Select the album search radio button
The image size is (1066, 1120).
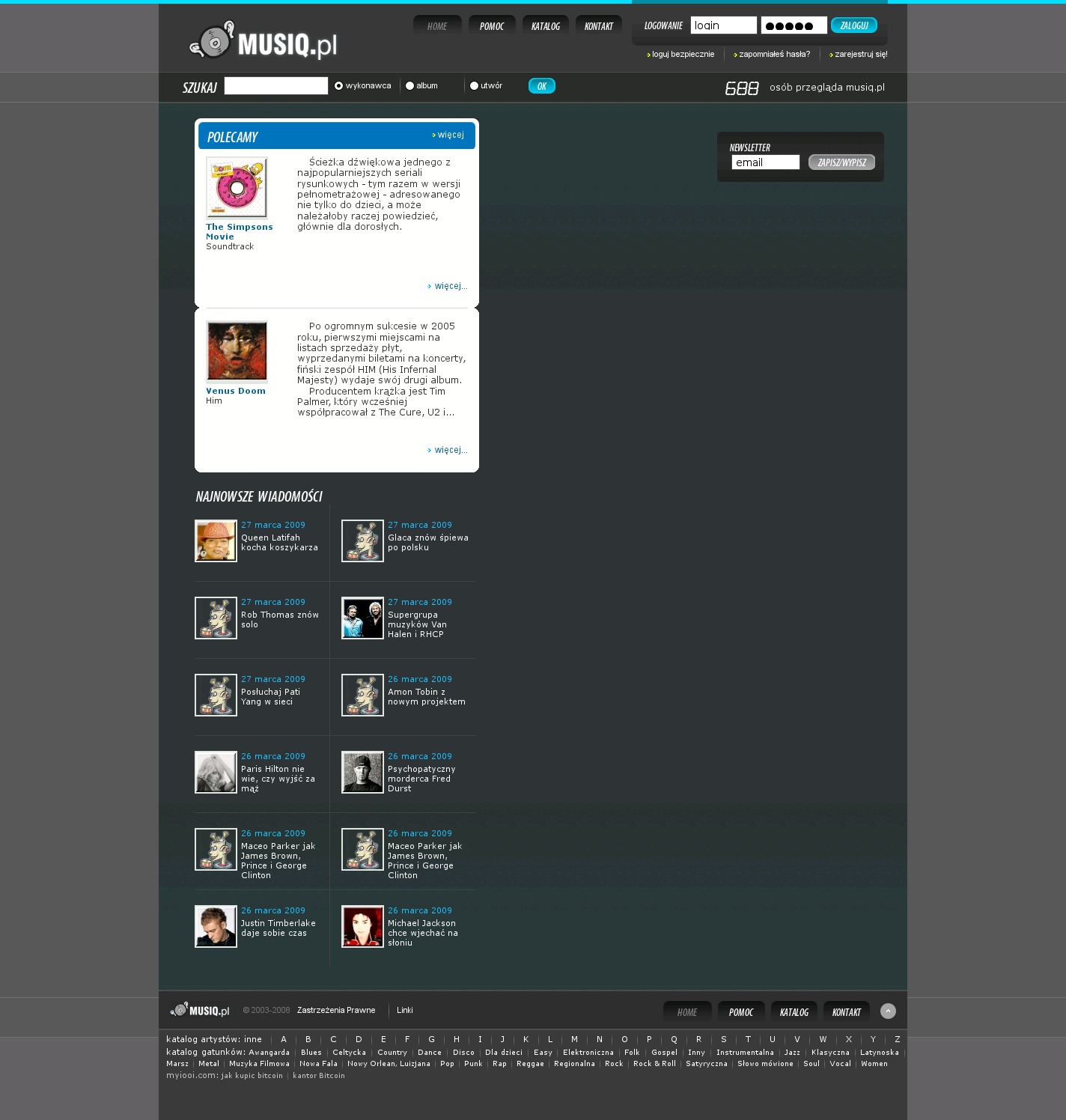pos(409,86)
